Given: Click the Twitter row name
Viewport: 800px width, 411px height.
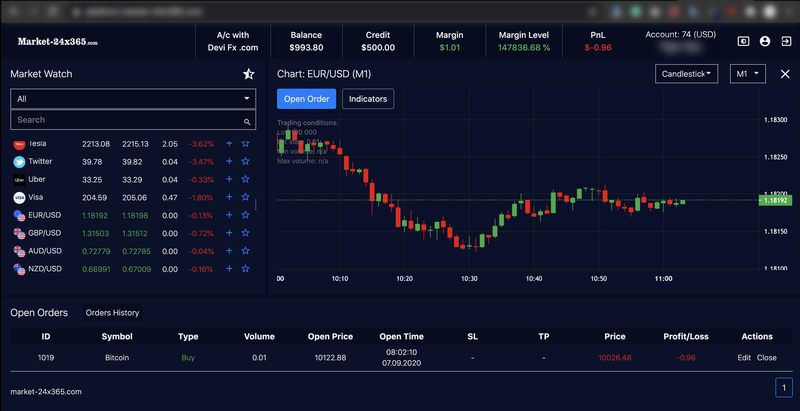Looking at the screenshot, I should coord(40,161).
